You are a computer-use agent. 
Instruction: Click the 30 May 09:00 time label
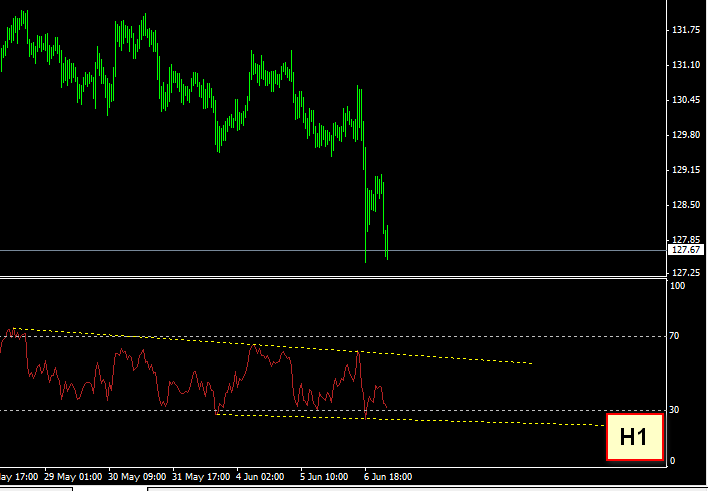(137, 477)
